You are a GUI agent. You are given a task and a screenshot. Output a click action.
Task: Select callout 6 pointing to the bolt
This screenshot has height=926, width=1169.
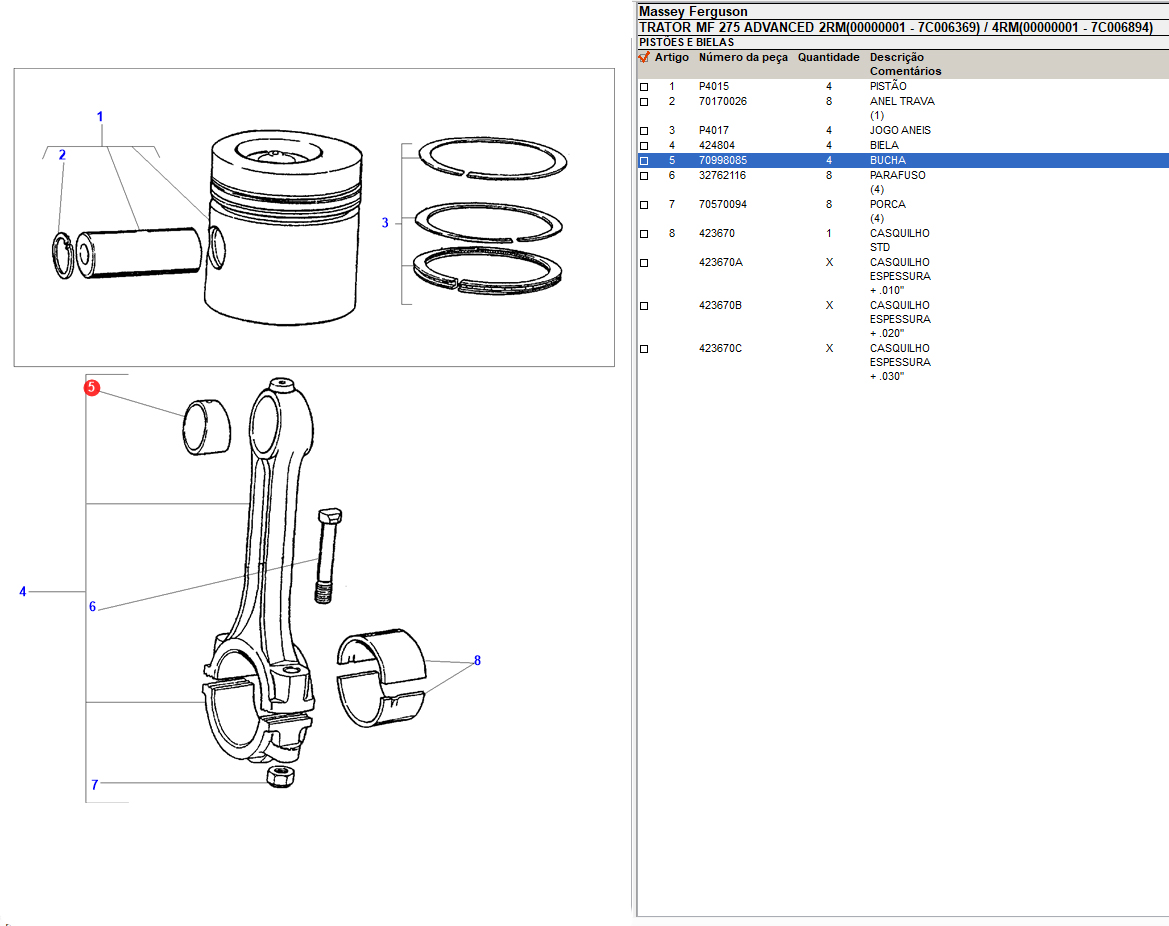[x=92, y=606]
